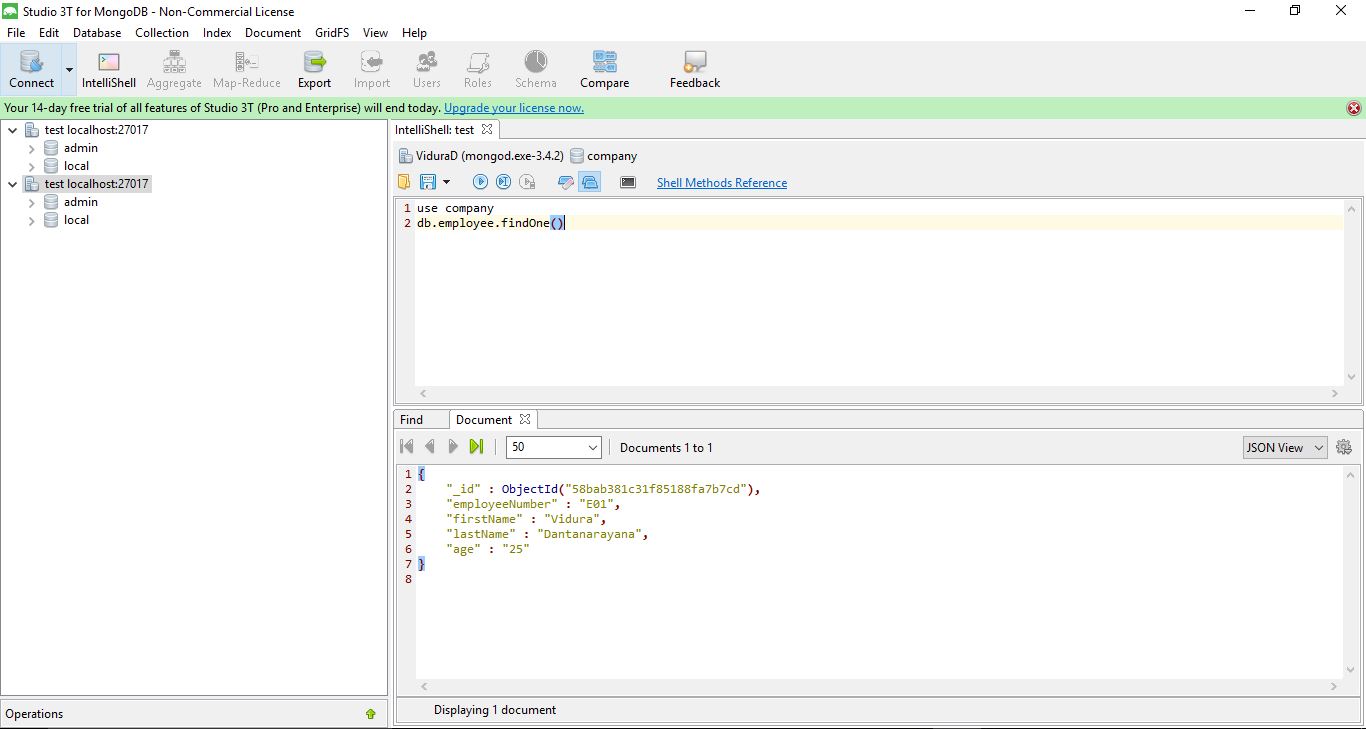Dismiss the trial banner with red X
This screenshot has height=729, width=1366.
[1354, 108]
